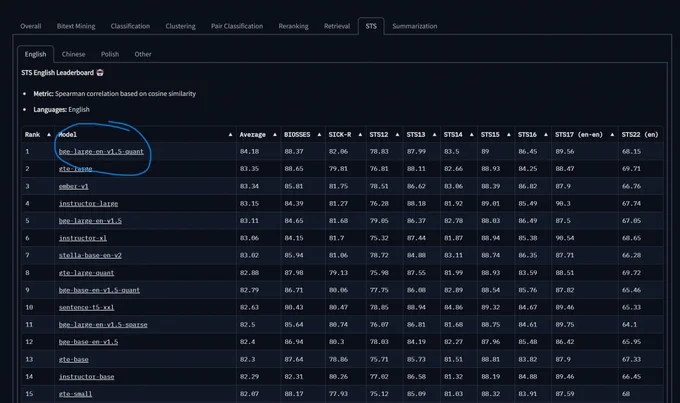Open the Classification tab
680x403 pixels.
point(130,26)
